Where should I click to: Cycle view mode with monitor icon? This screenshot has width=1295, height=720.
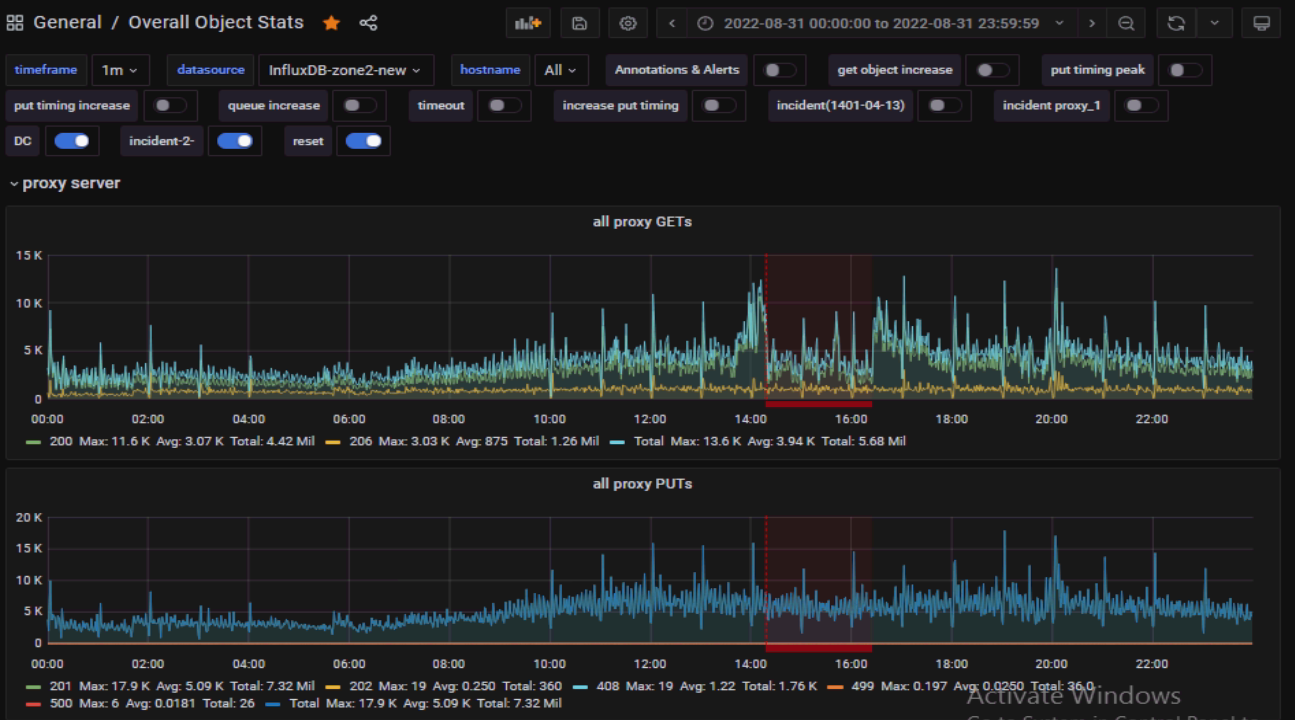click(x=1261, y=23)
